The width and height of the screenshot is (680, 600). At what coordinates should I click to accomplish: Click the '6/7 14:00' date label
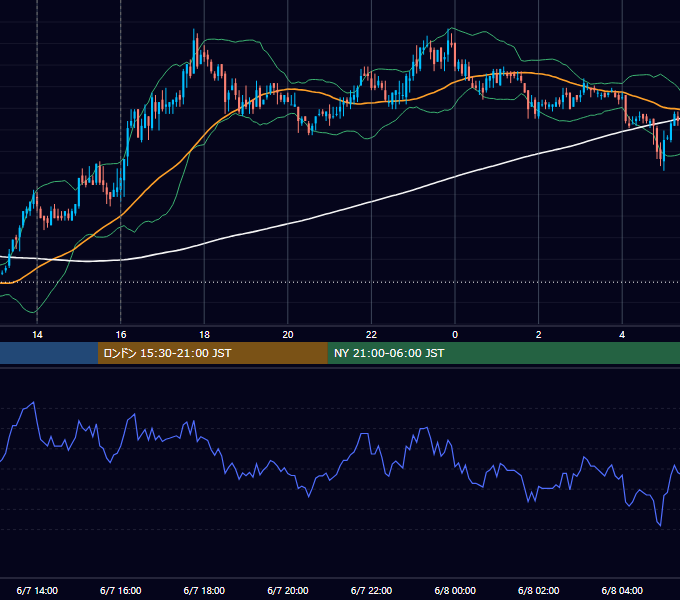click(x=37, y=590)
